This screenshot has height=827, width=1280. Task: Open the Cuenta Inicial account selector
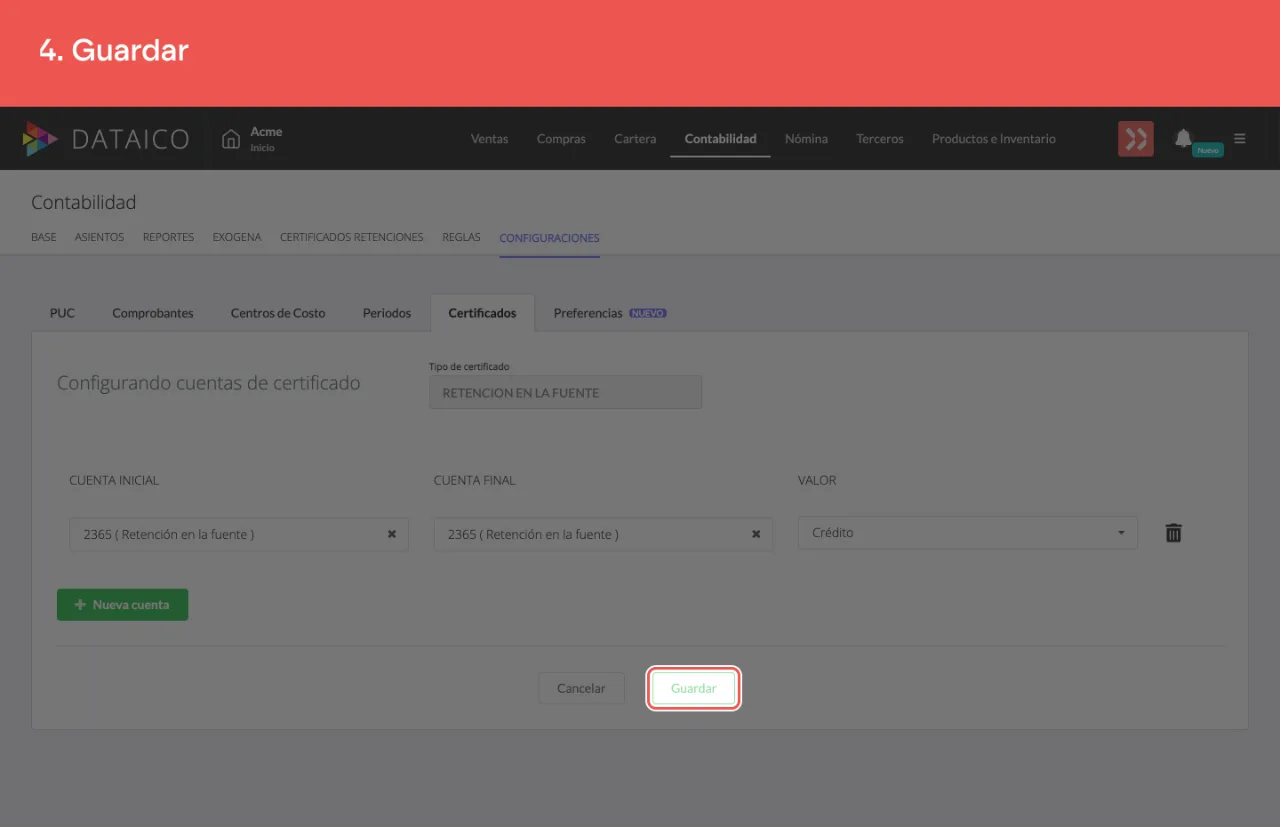coord(239,534)
